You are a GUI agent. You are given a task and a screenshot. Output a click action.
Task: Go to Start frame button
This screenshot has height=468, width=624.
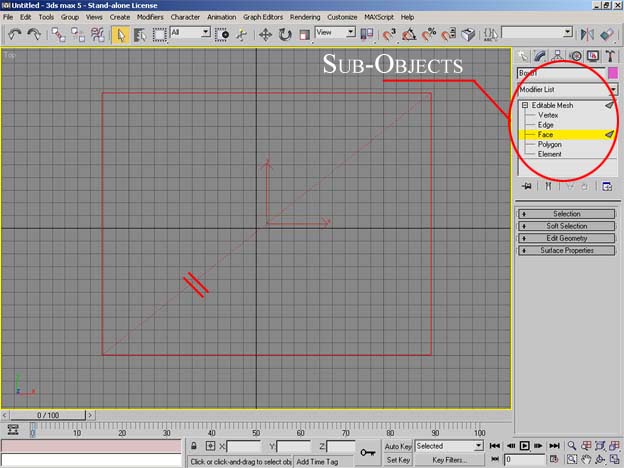[x=495, y=446]
